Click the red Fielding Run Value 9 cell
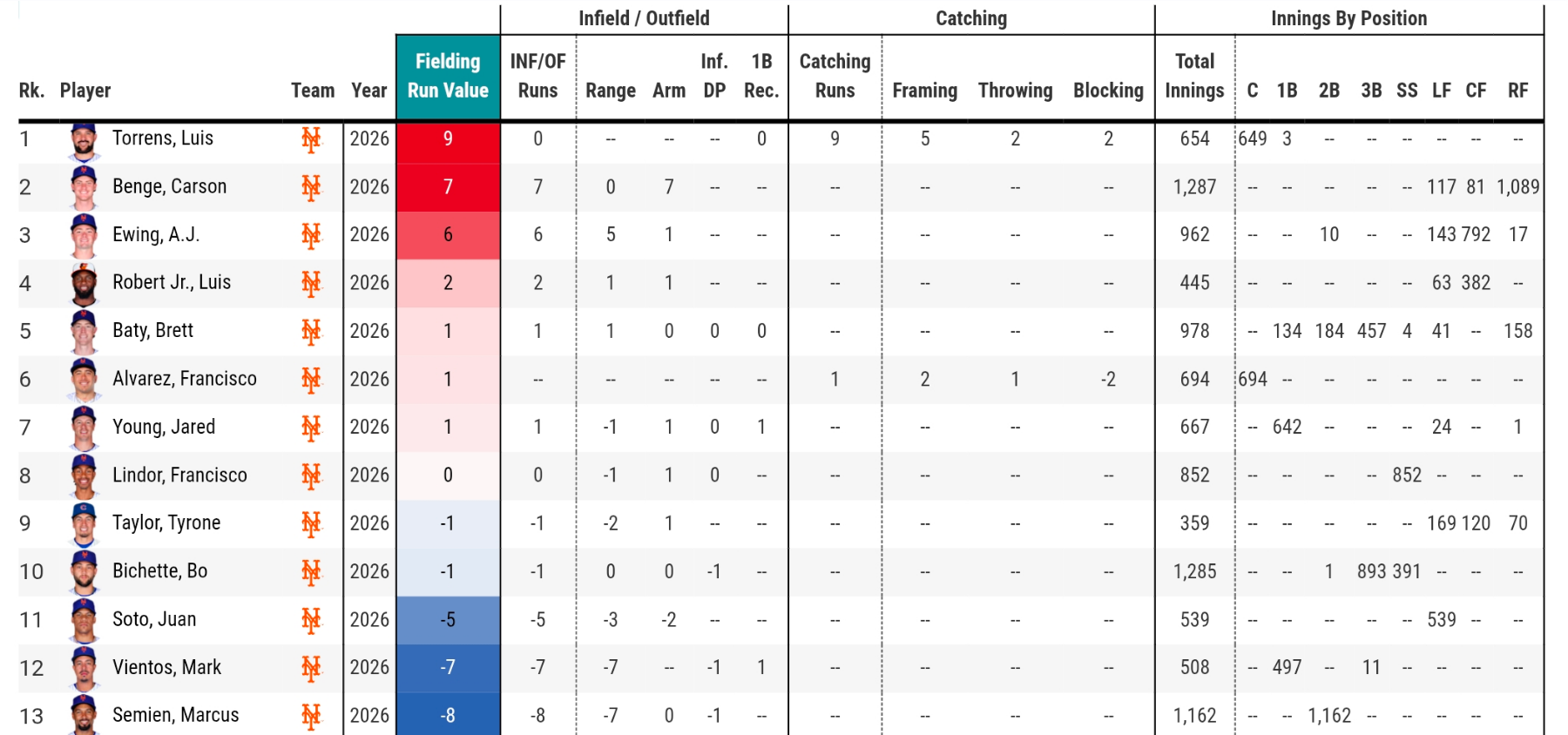Viewport: 1568px width, 735px height. [x=448, y=139]
